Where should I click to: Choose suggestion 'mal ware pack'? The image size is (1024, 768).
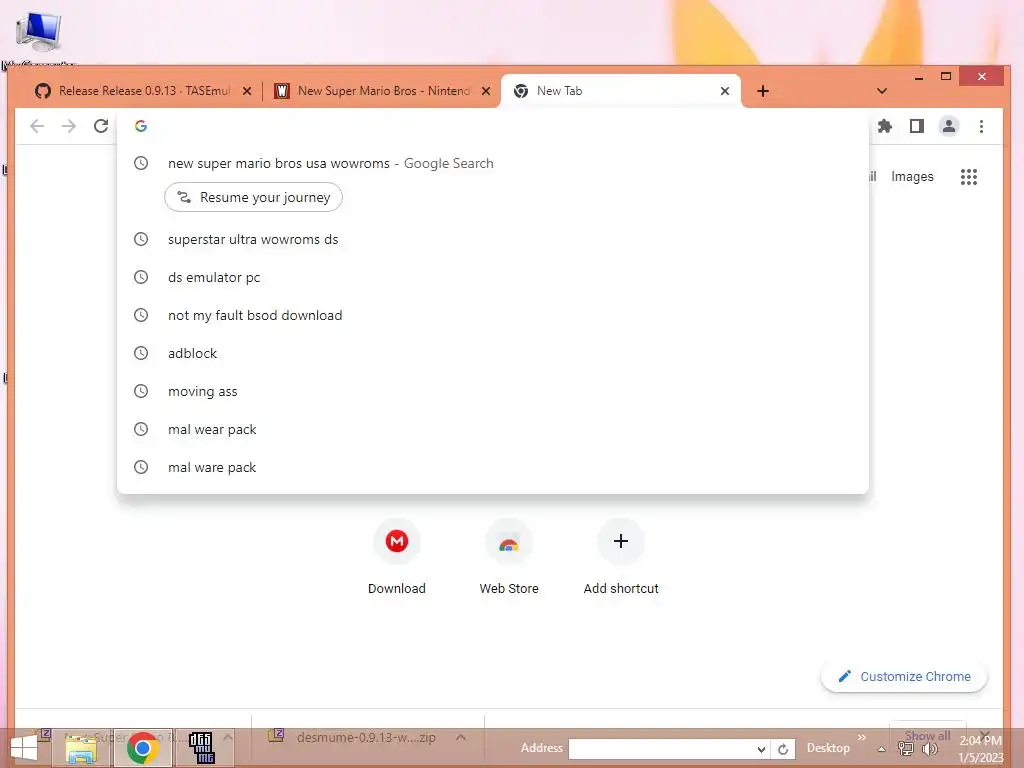click(492, 467)
